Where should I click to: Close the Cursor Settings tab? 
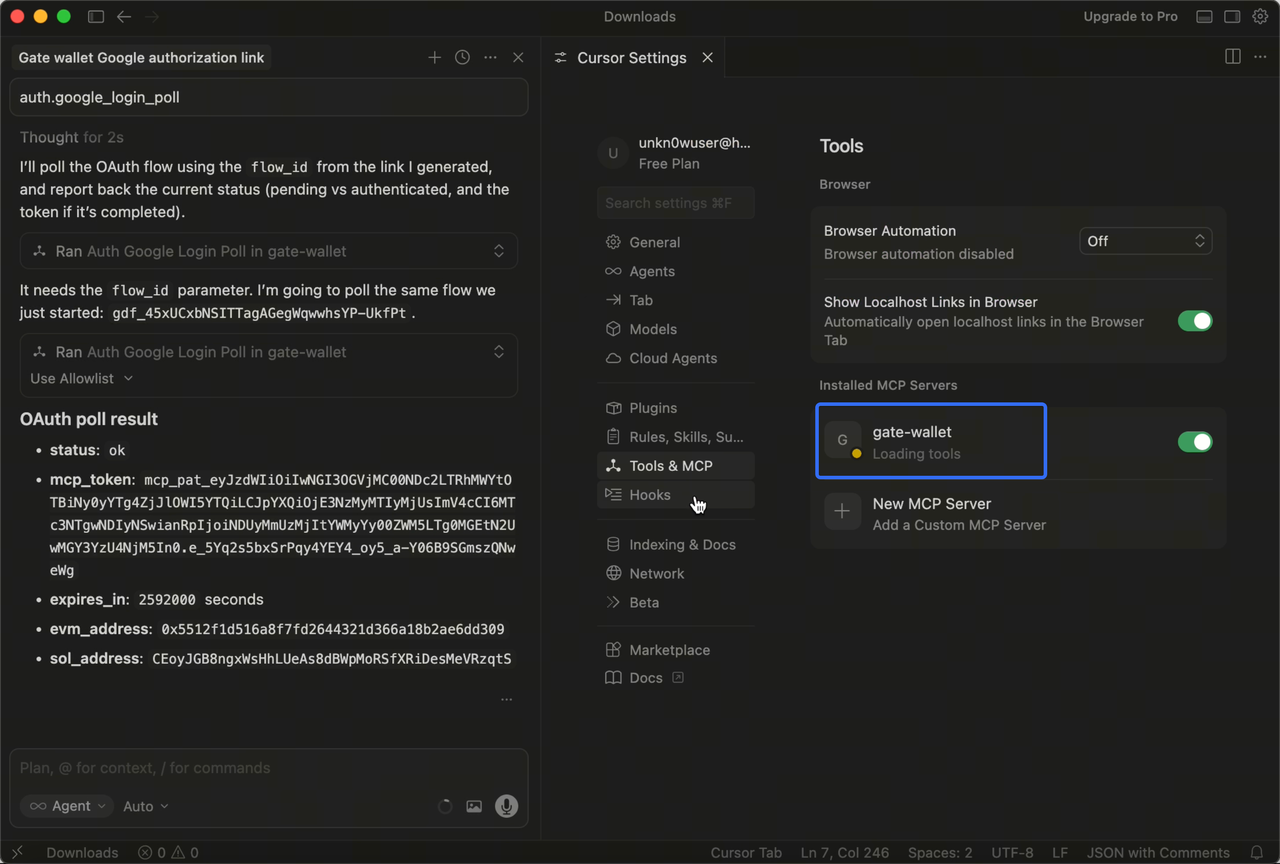(x=707, y=58)
